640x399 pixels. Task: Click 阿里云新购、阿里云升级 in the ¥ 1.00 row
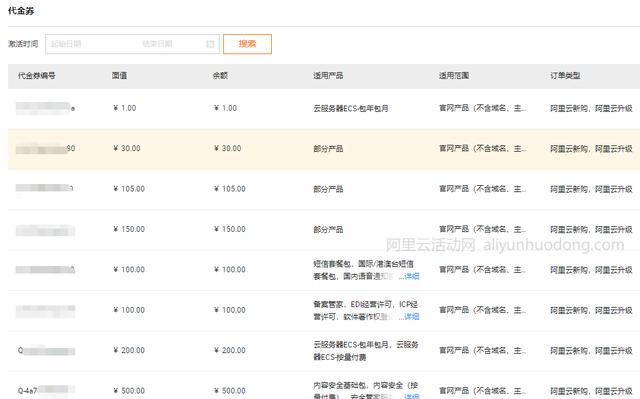click(591, 109)
